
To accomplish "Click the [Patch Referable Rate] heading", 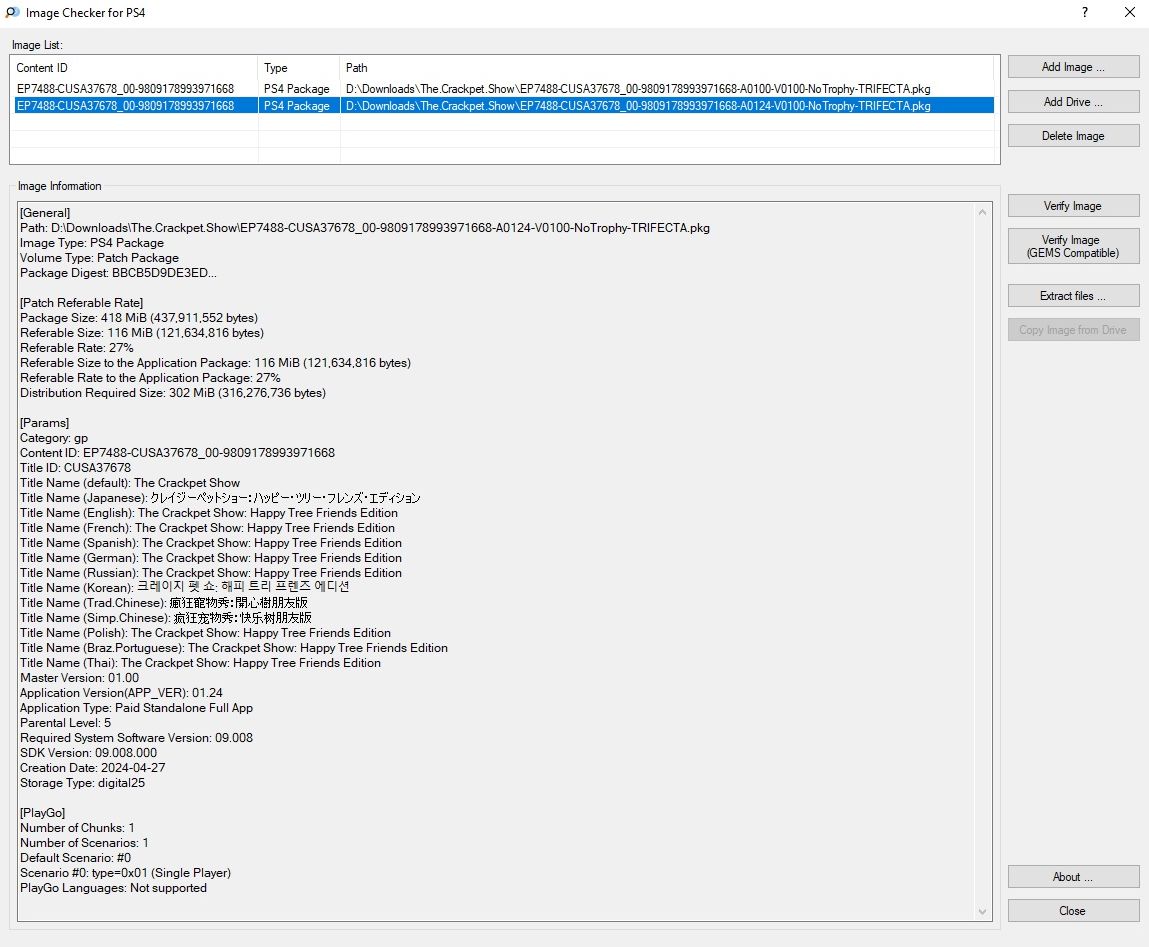I will point(81,303).
